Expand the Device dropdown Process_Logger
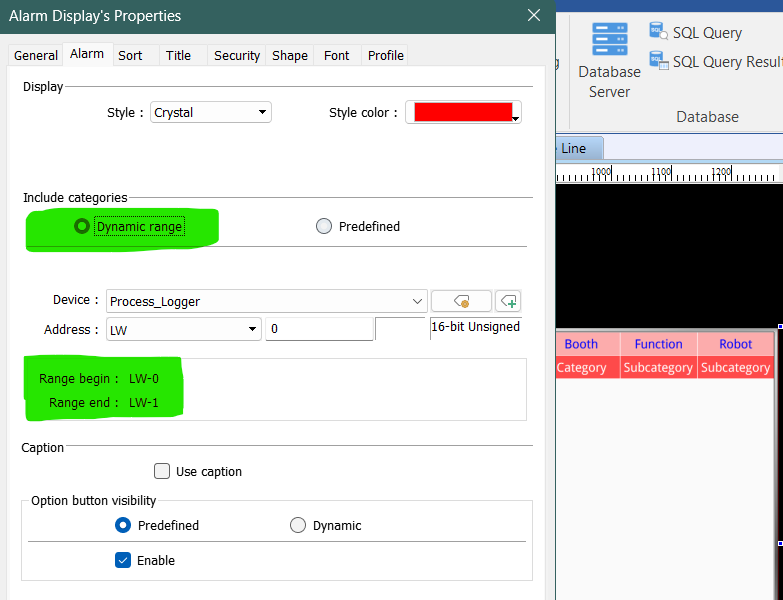Screen dimensions: 783x600 point(417,301)
